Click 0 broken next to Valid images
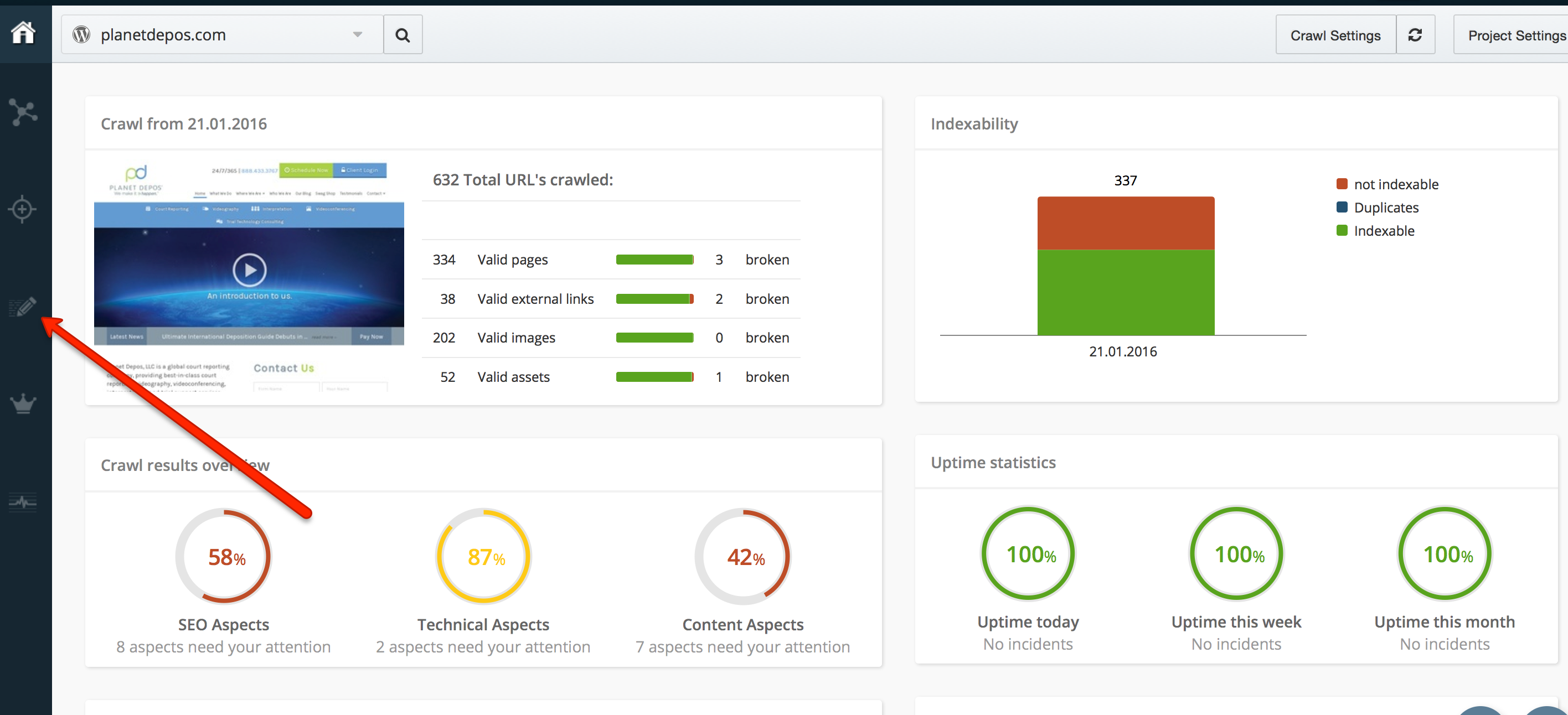Image resolution: width=1568 pixels, height=715 pixels. [752, 338]
